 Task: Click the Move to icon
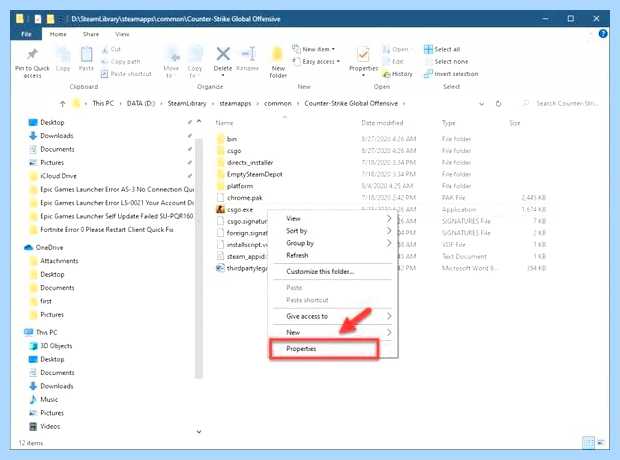click(x=171, y=55)
